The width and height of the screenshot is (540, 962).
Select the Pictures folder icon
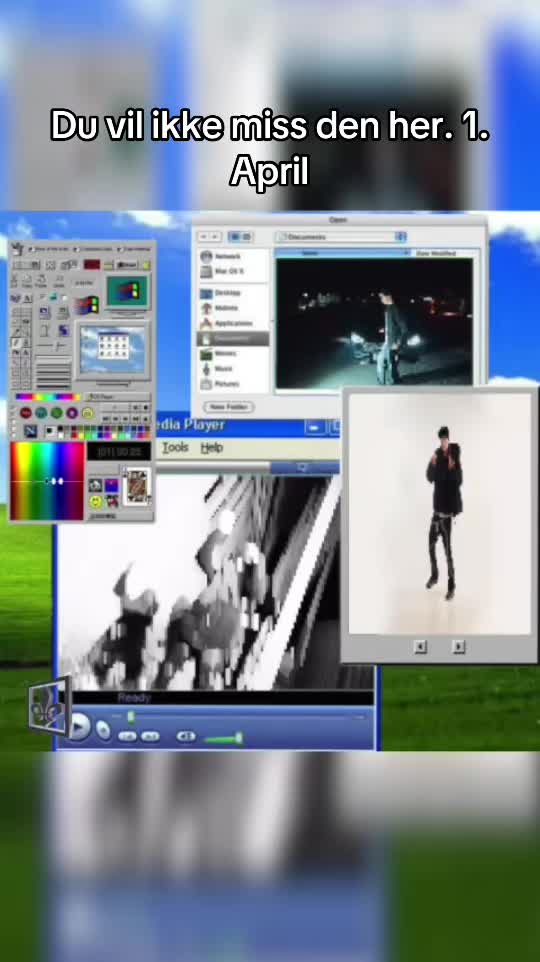[206, 384]
